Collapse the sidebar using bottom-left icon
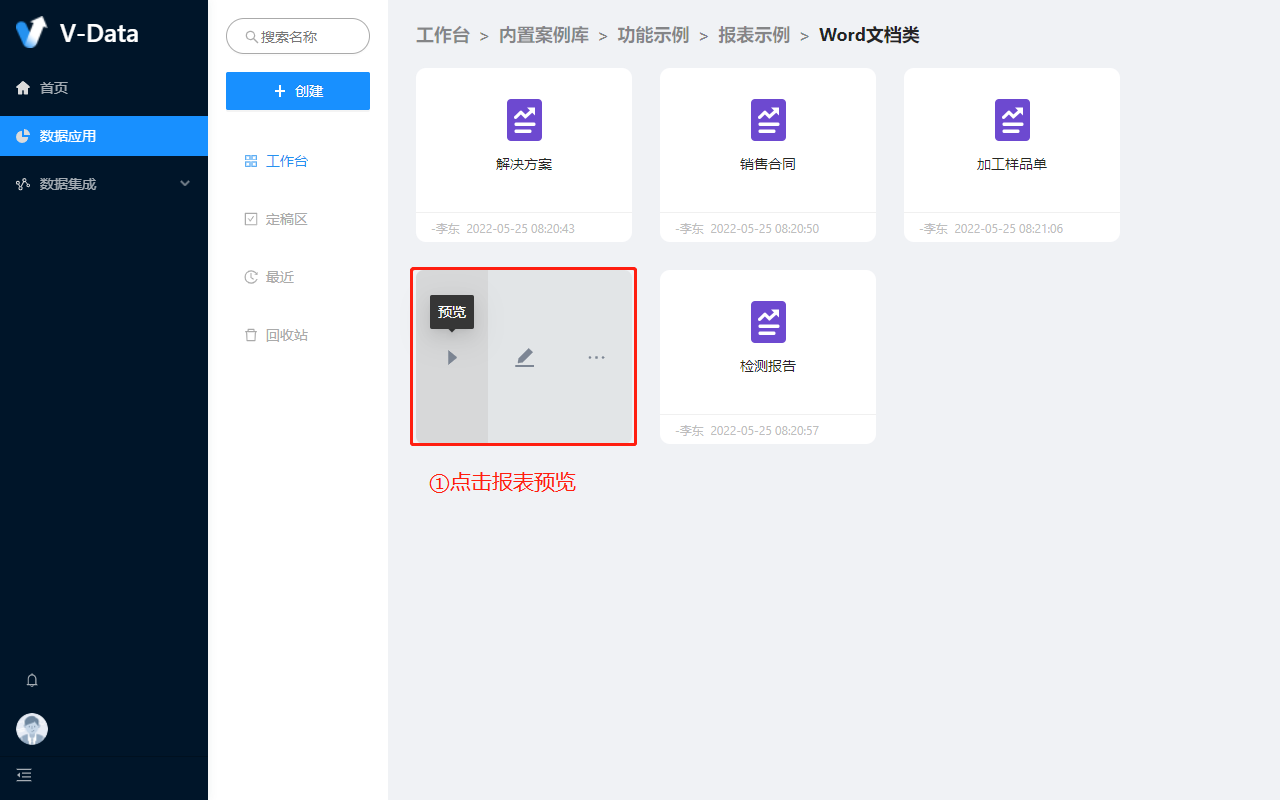The width and height of the screenshot is (1280, 800). coord(24,774)
